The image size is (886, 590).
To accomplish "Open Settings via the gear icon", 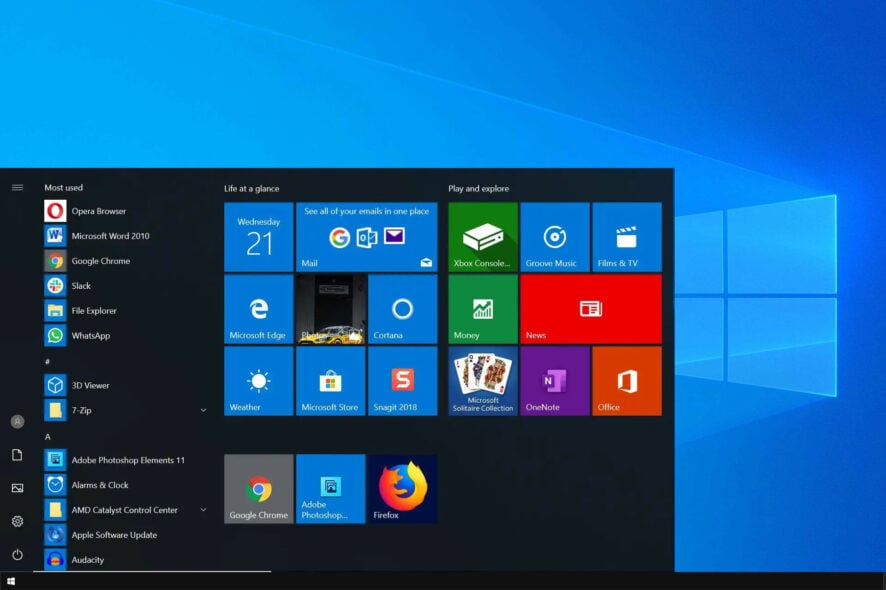I will click(x=18, y=521).
